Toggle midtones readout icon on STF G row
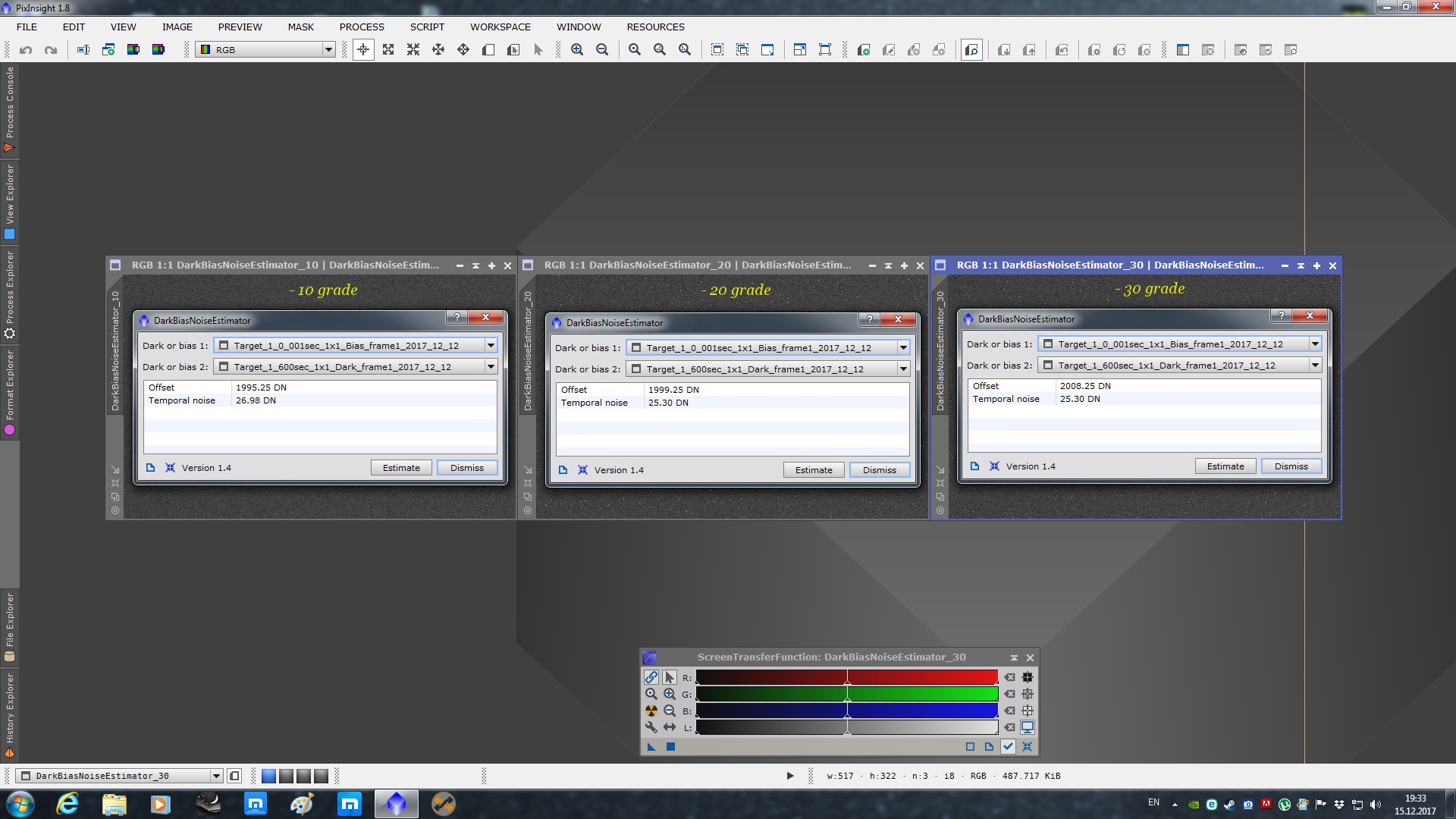The height and width of the screenshot is (819, 1456). (x=1028, y=694)
